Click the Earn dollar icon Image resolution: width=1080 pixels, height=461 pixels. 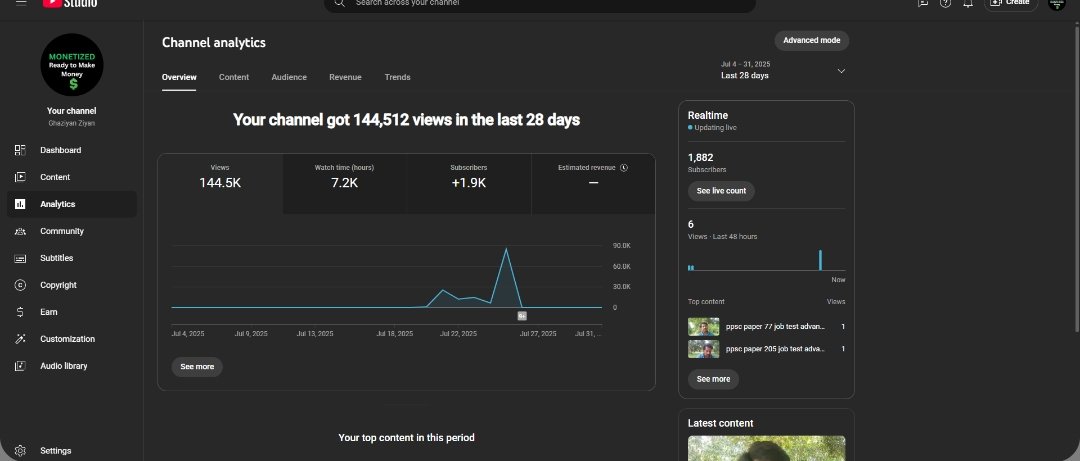20,312
